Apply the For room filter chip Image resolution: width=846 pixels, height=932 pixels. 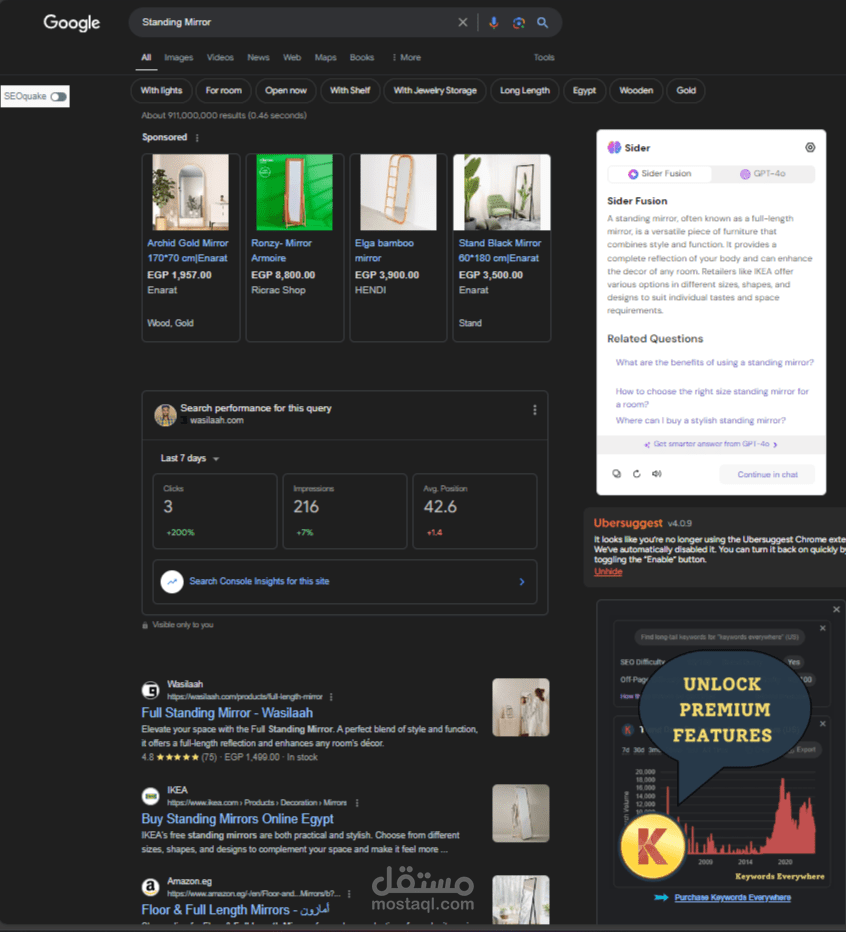[224, 90]
